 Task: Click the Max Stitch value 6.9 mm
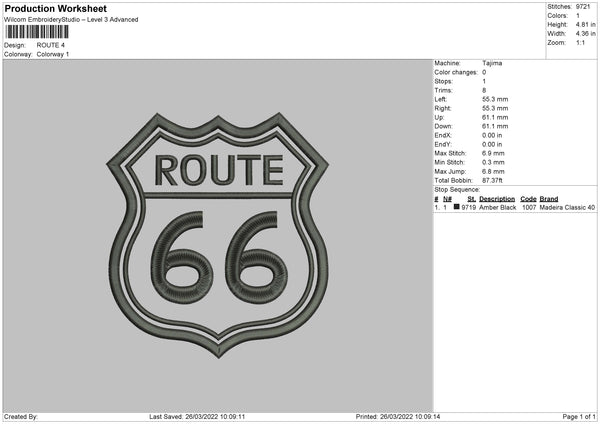point(493,153)
